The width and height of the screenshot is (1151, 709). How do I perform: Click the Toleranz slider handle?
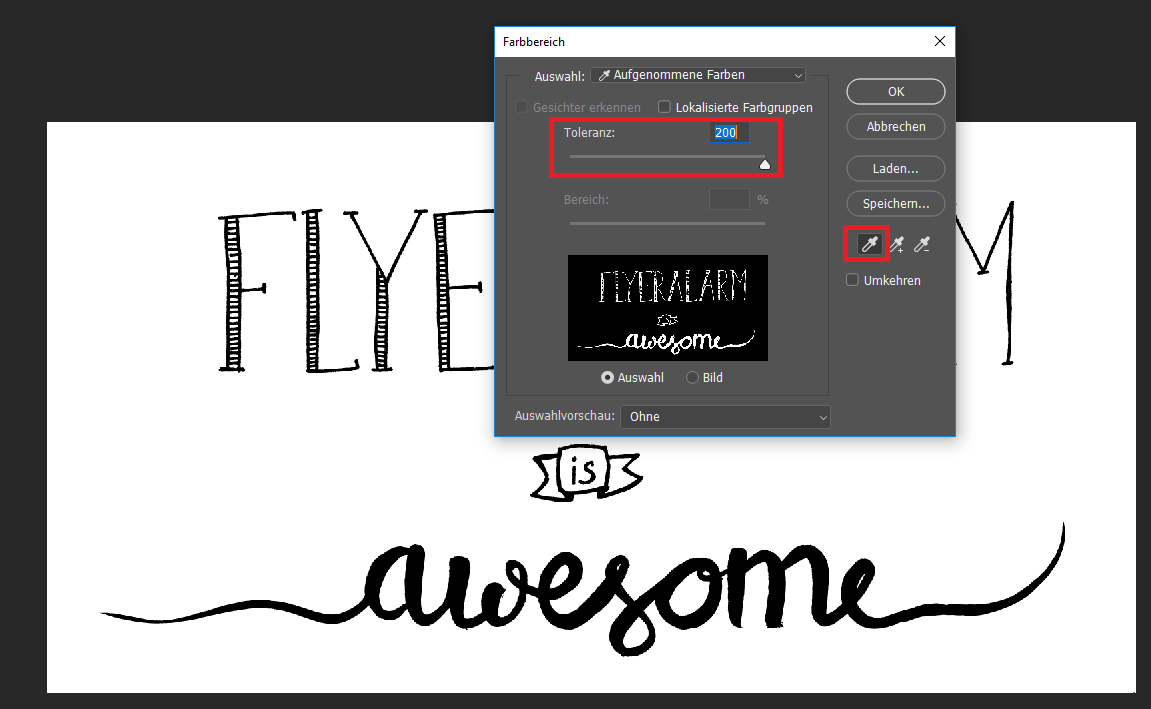[765, 165]
